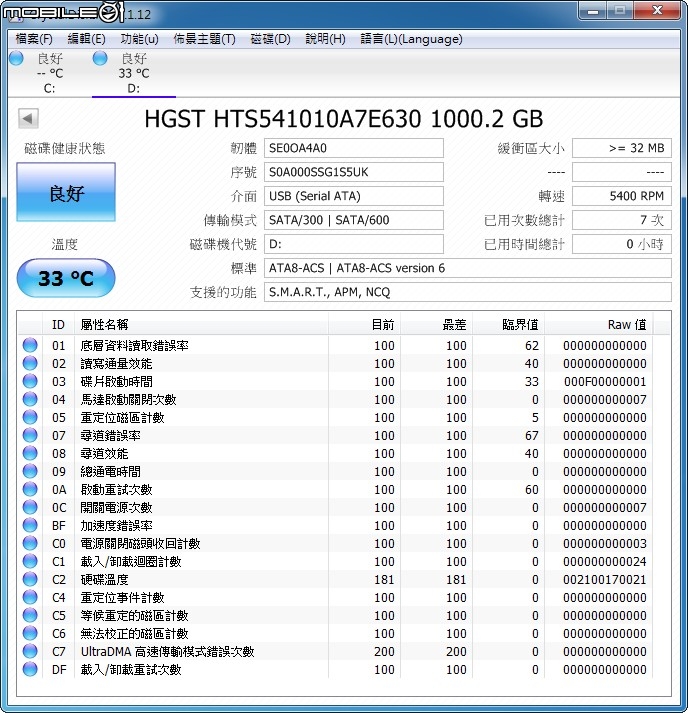This screenshot has height=713, width=688.
Task: Select the UltraDMA 高速傳輸模式錯誤次數 attribute name
Action: (167, 652)
